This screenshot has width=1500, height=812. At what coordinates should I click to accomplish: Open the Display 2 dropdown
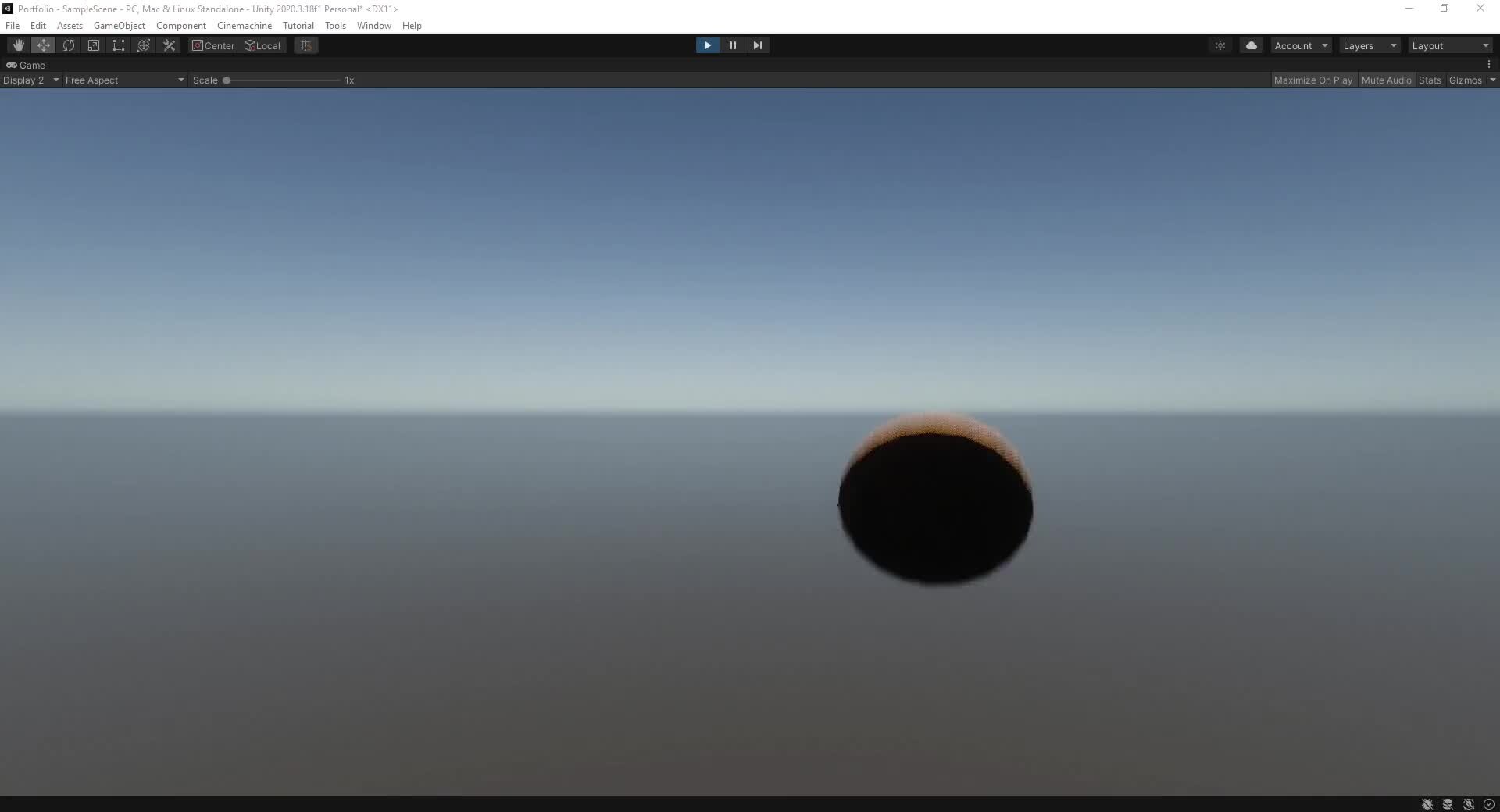click(x=31, y=80)
